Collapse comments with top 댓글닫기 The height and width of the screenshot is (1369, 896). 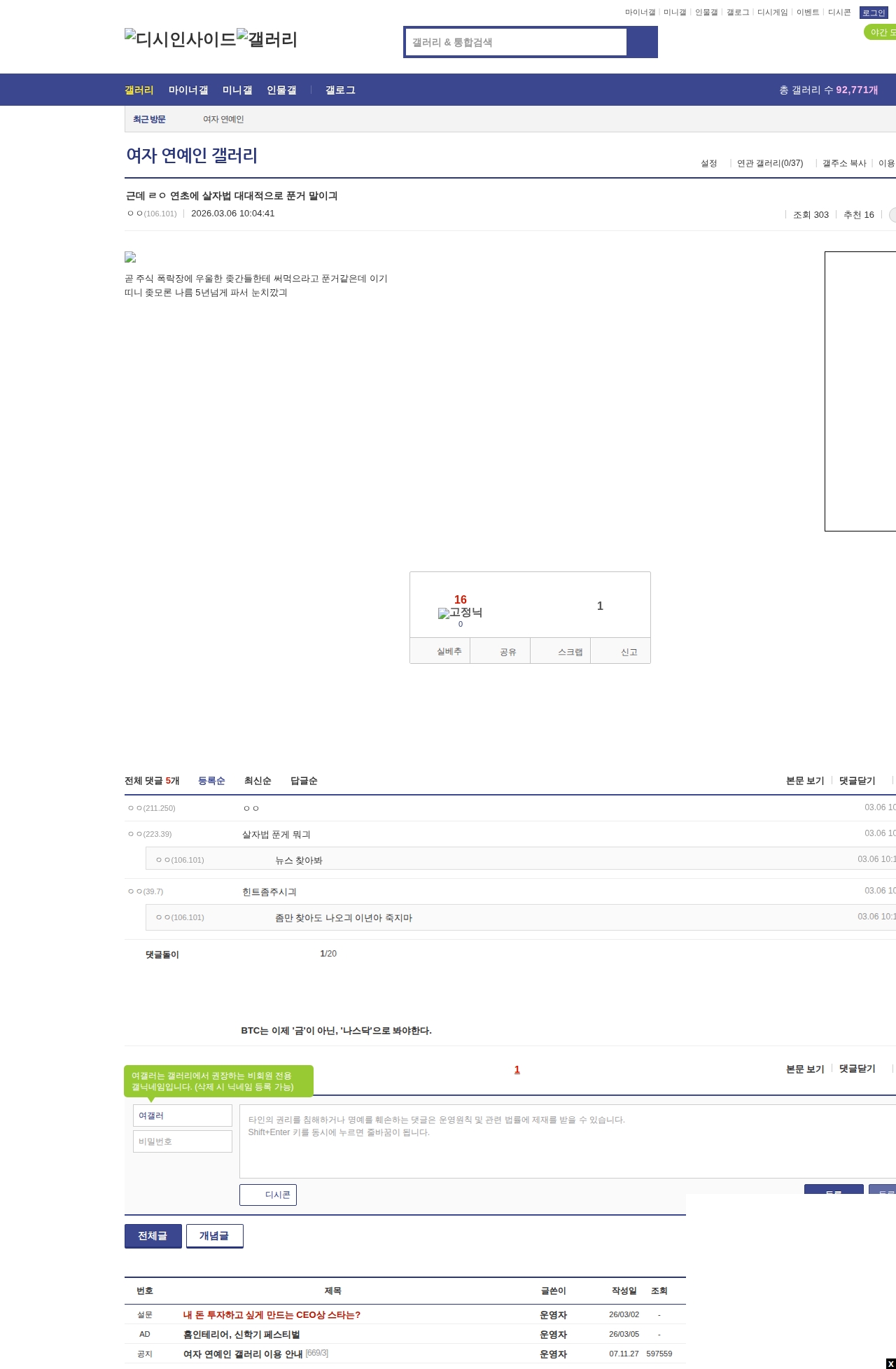pos(857,781)
